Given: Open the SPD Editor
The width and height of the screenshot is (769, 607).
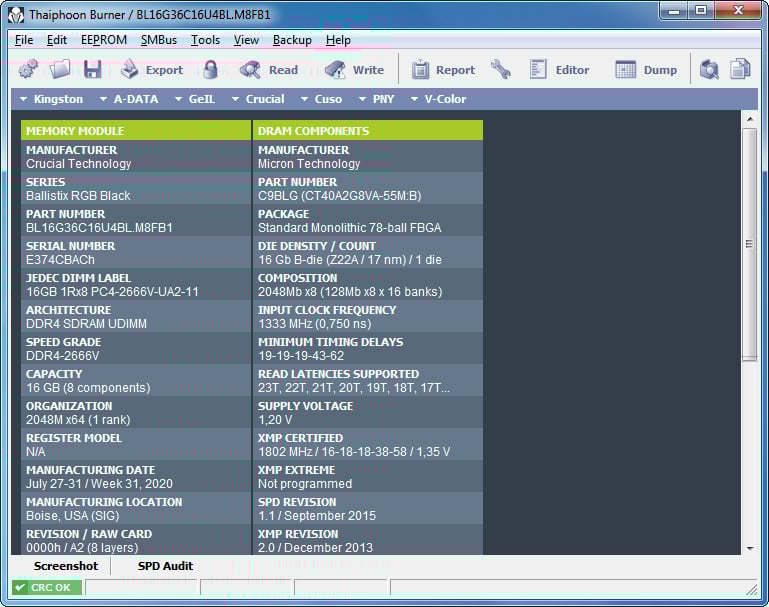Looking at the screenshot, I should [x=560, y=70].
